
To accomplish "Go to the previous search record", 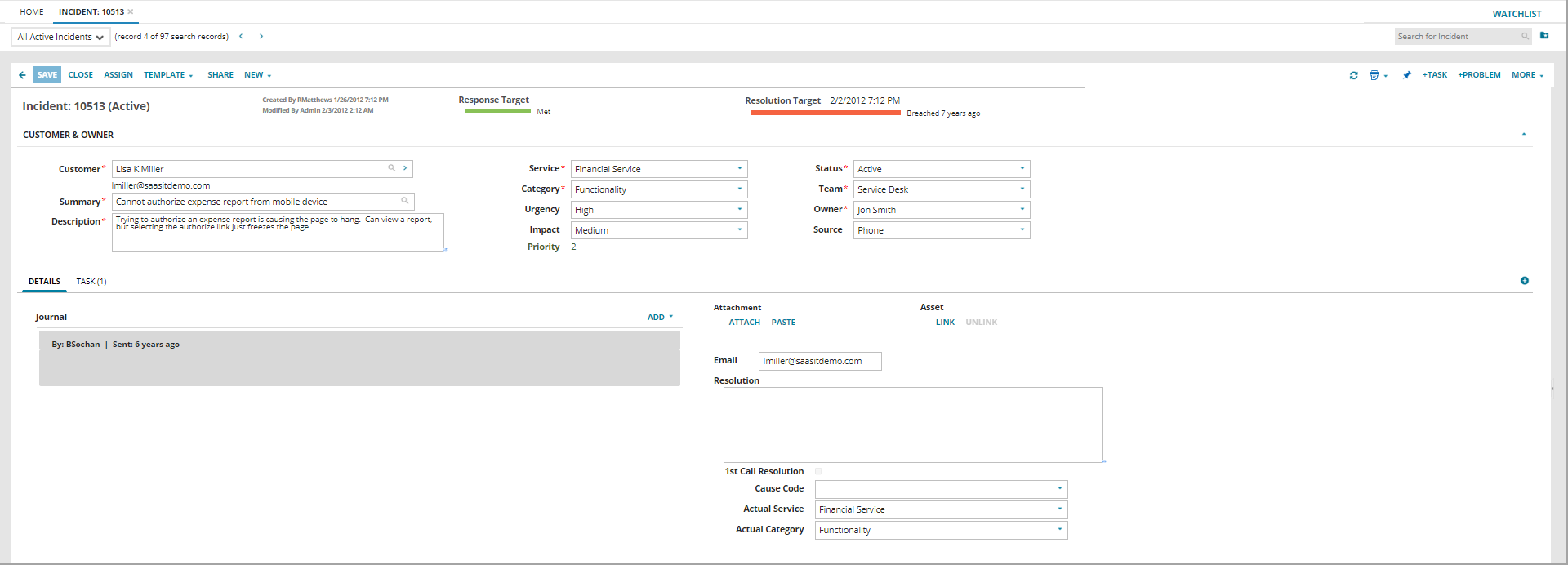I will point(241,36).
